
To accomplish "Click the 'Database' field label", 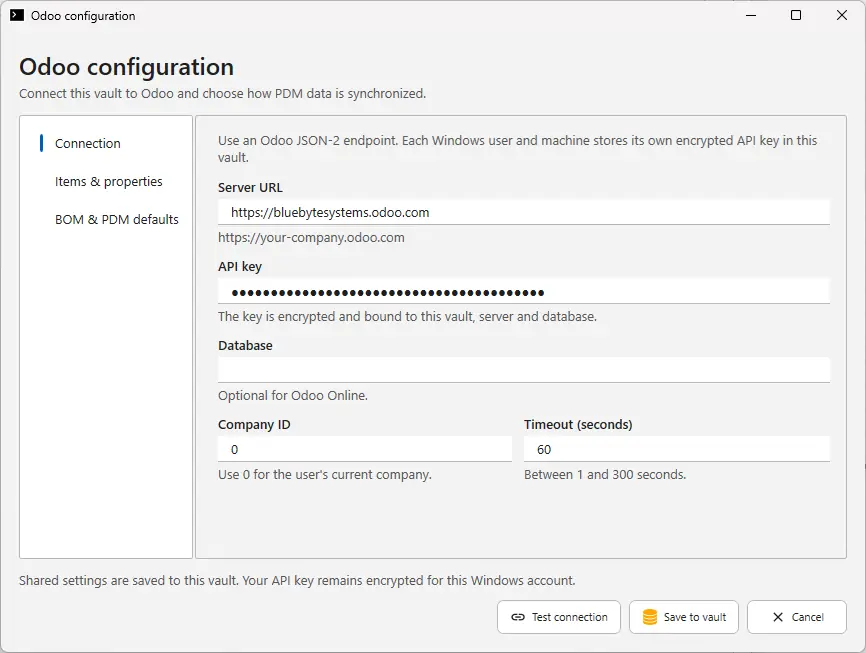I will [245, 346].
